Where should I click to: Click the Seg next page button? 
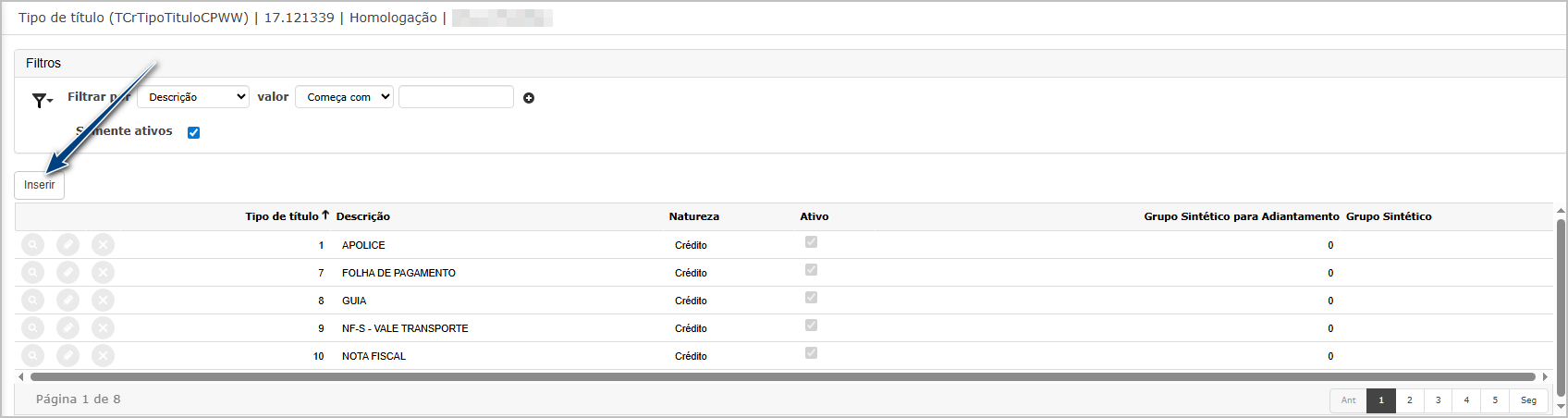[1528, 400]
